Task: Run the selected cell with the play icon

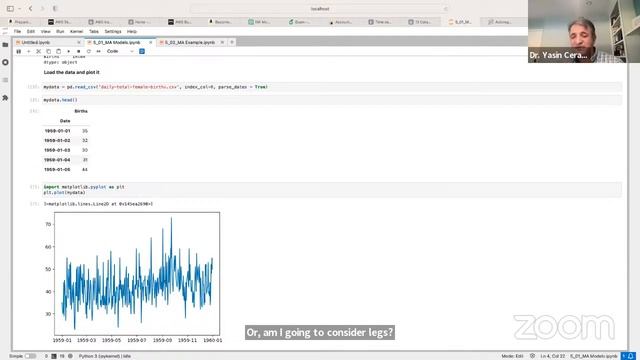Action: pyautogui.click(x=69, y=51)
